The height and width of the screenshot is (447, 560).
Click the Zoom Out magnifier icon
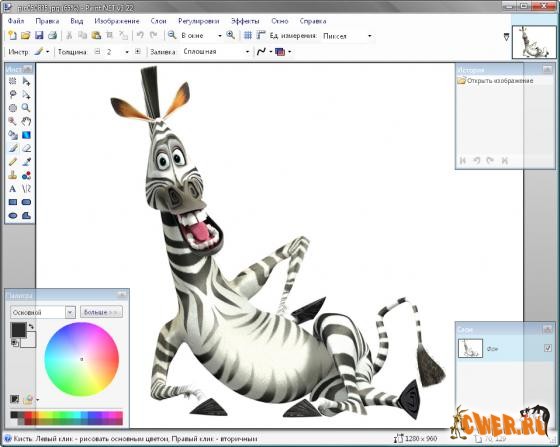click(172, 35)
